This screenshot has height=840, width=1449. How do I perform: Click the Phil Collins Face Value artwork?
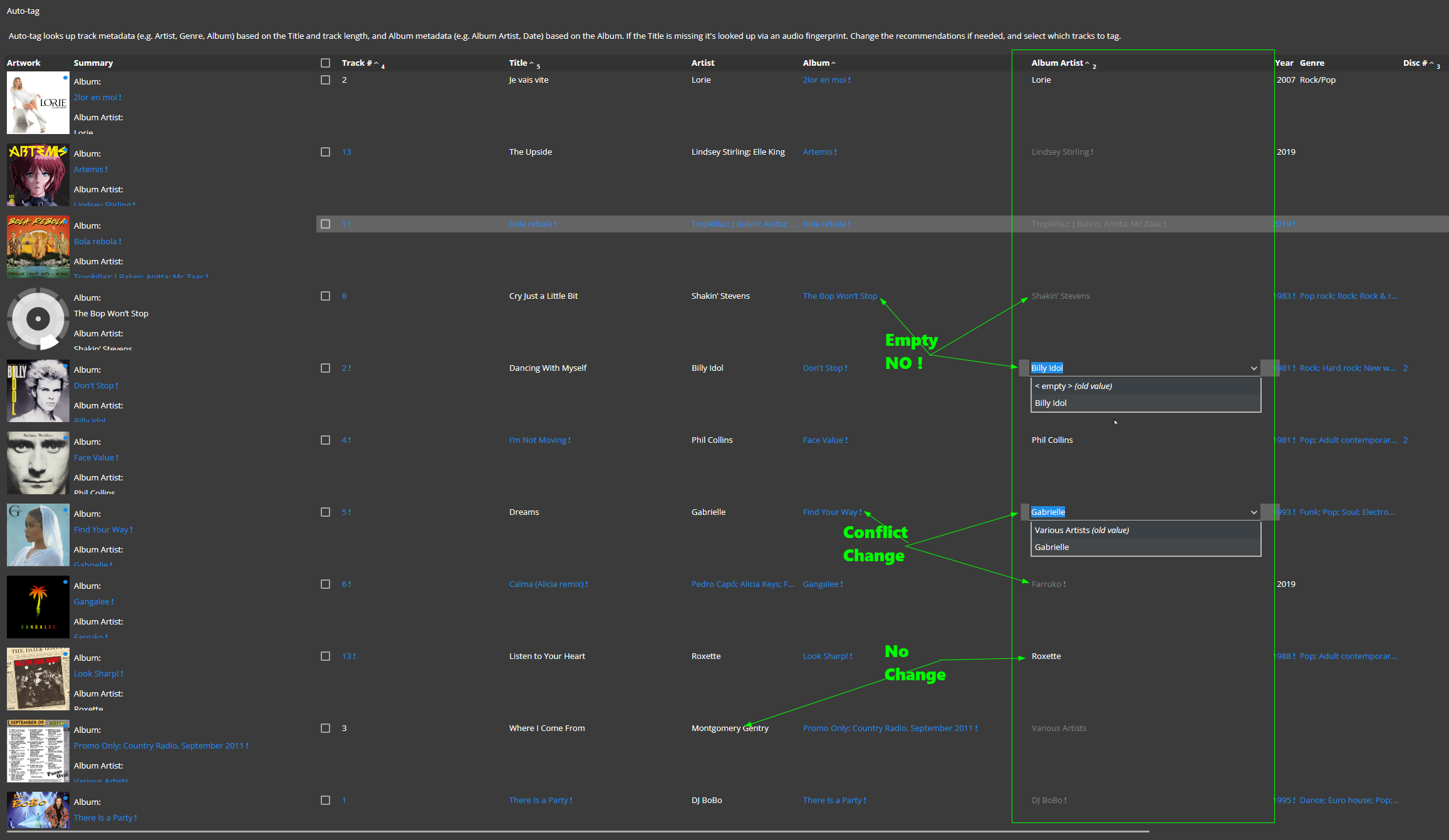click(38, 463)
